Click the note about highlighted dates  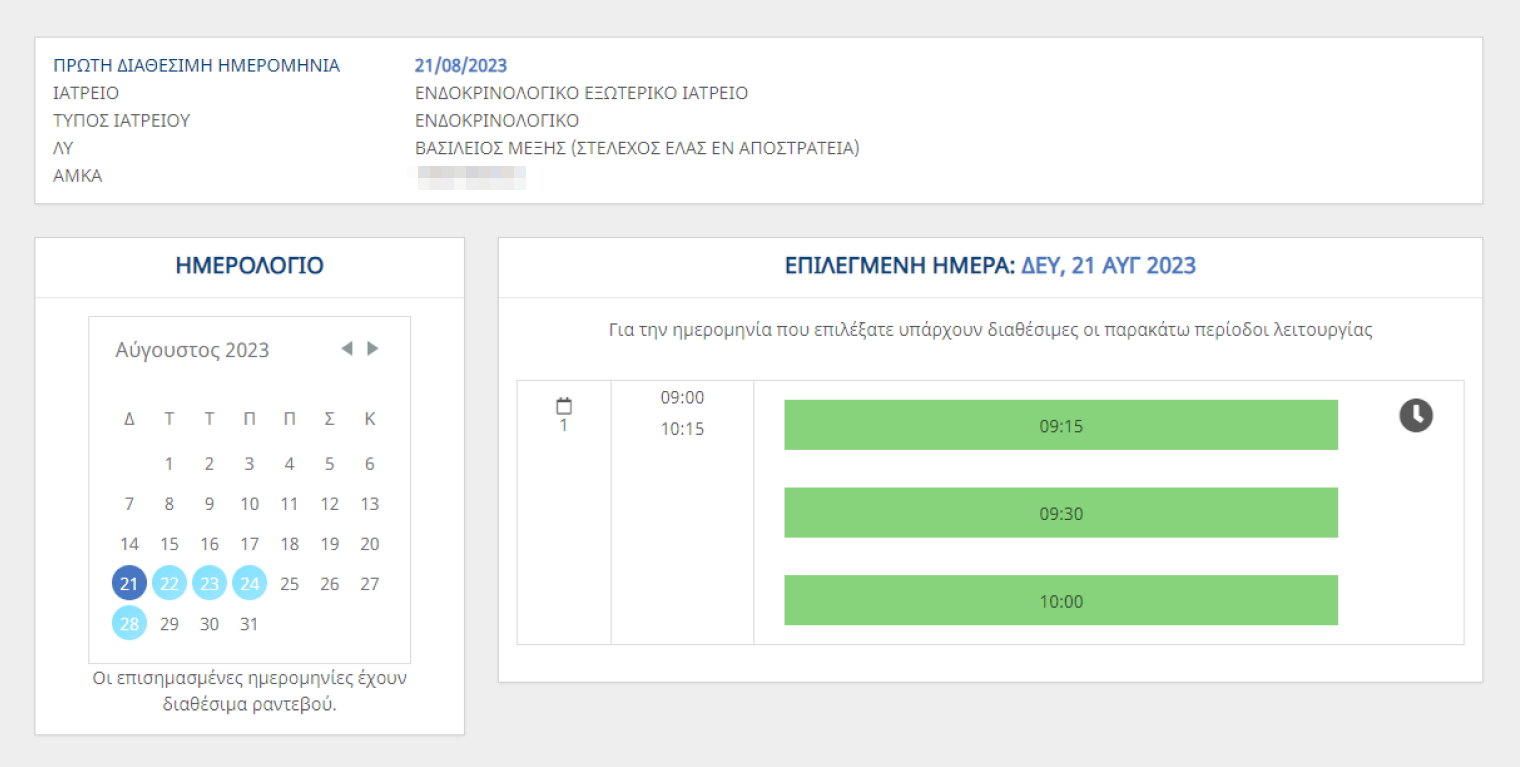(x=249, y=690)
